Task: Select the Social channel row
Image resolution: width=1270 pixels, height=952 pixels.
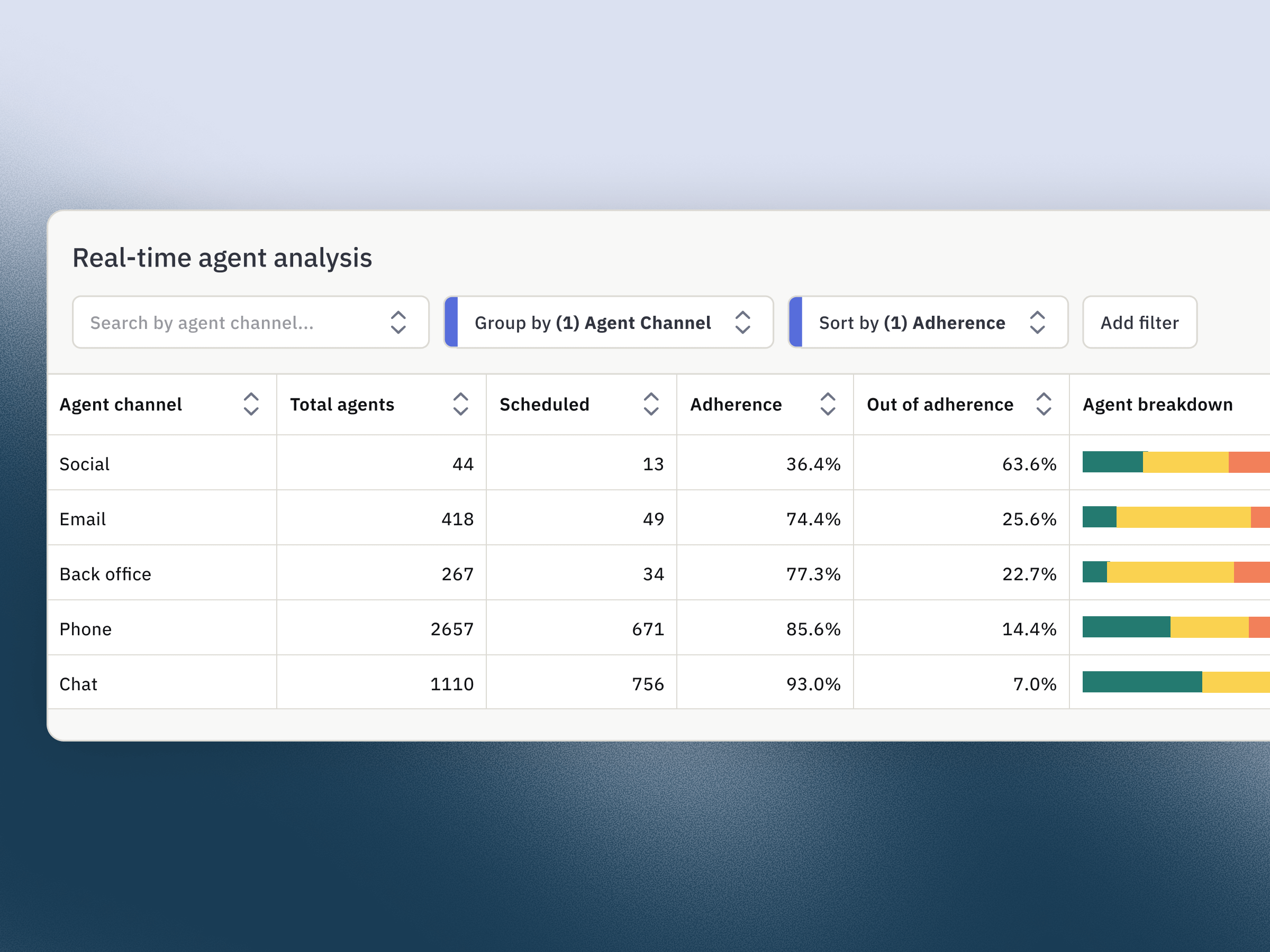Action: pyautogui.click(x=84, y=464)
